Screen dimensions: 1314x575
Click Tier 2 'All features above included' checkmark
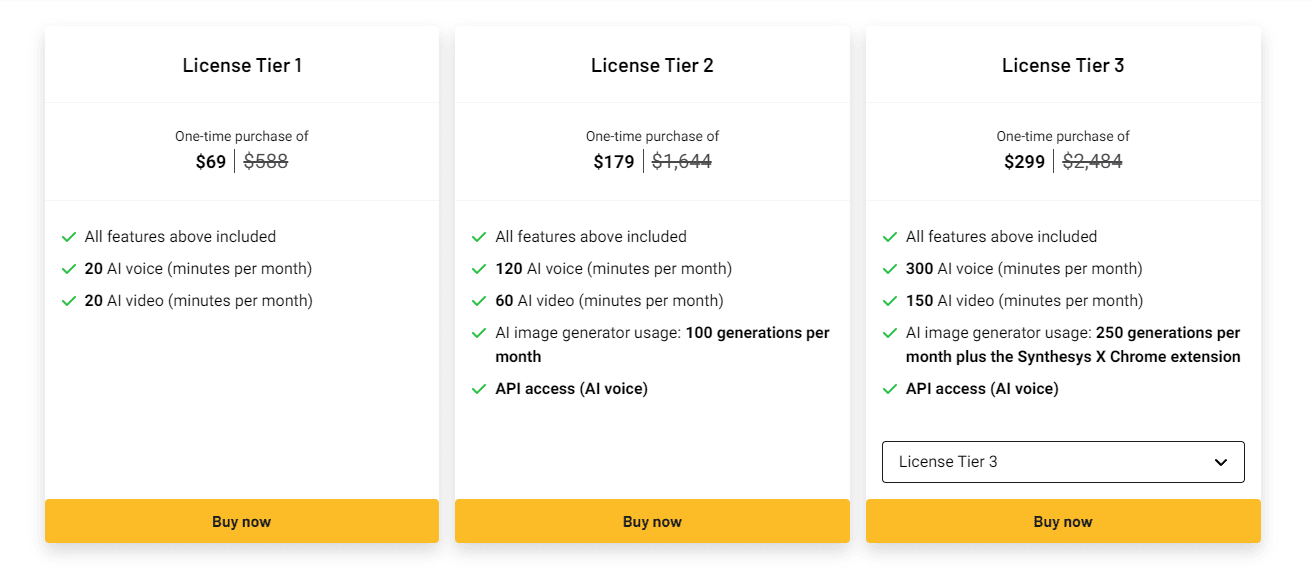pyautogui.click(x=479, y=237)
